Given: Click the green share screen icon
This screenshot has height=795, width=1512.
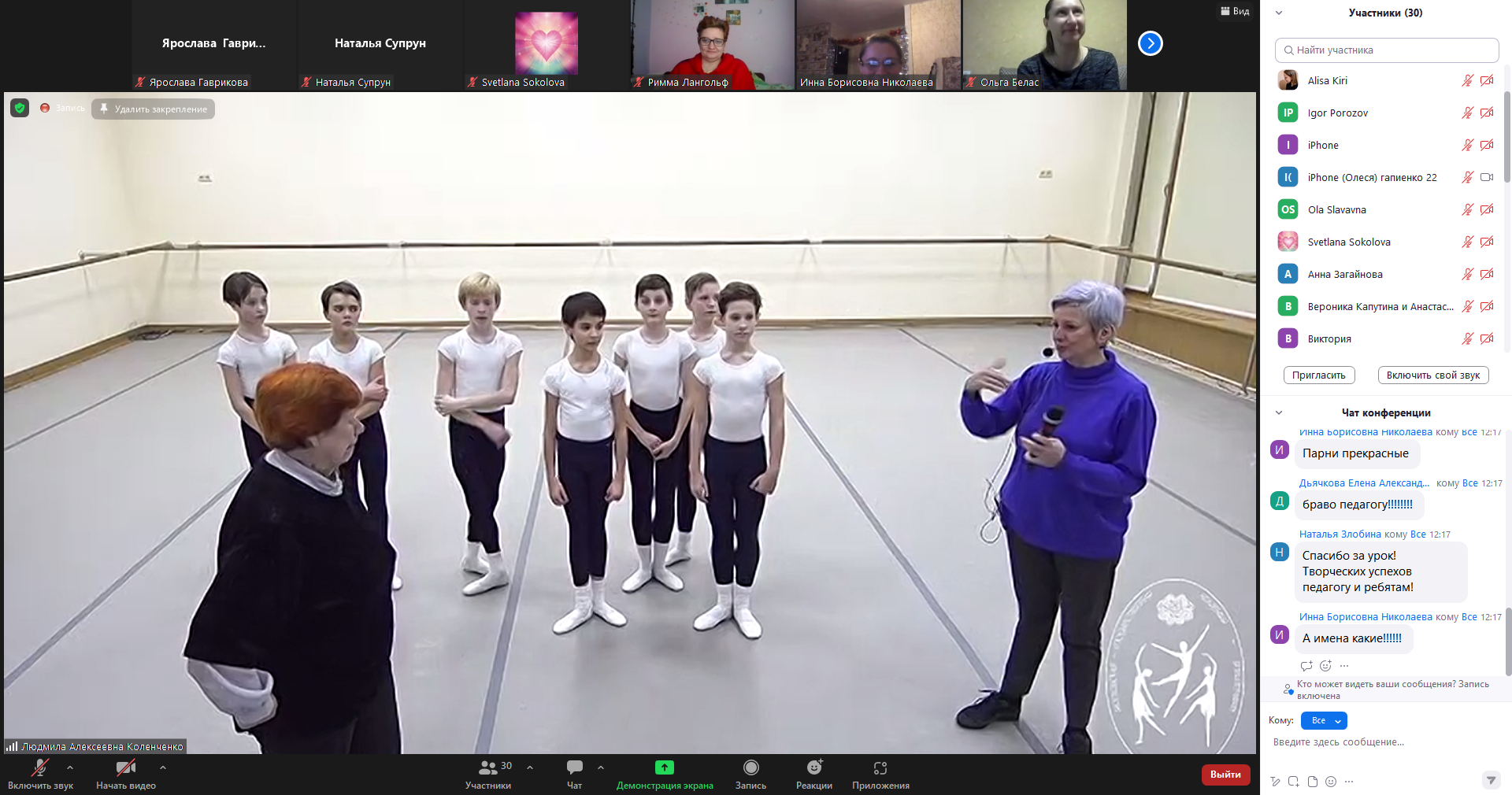Looking at the screenshot, I should click(664, 767).
